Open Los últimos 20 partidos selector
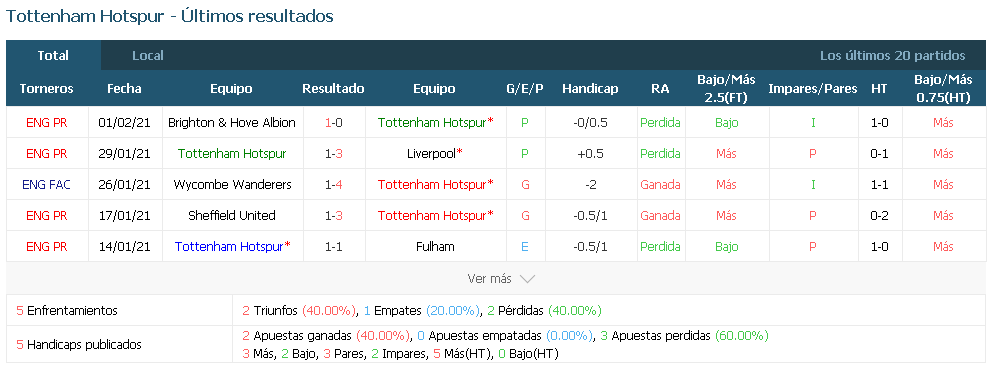The width and height of the screenshot is (995, 369). [x=892, y=55]
